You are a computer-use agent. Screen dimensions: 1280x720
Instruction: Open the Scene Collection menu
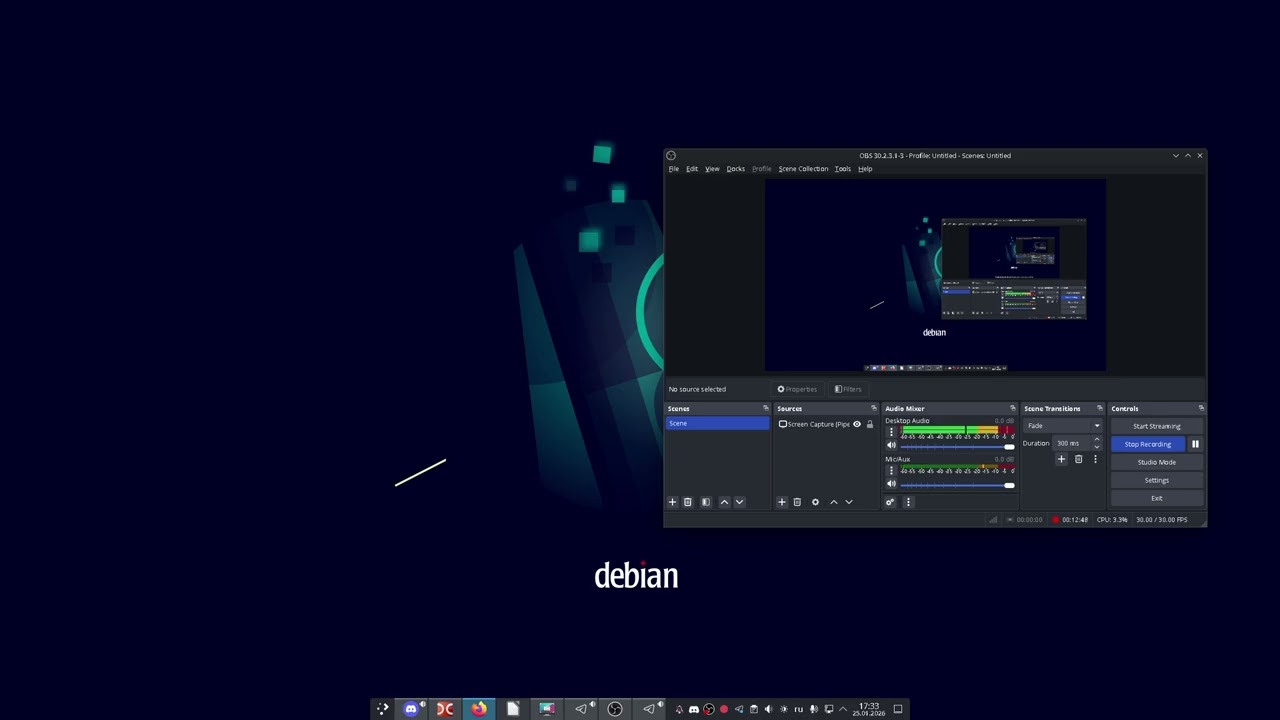803,169
